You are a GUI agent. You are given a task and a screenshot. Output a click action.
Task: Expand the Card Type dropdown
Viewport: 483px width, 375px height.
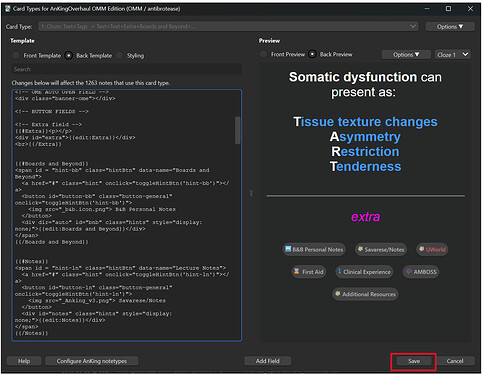228,26
